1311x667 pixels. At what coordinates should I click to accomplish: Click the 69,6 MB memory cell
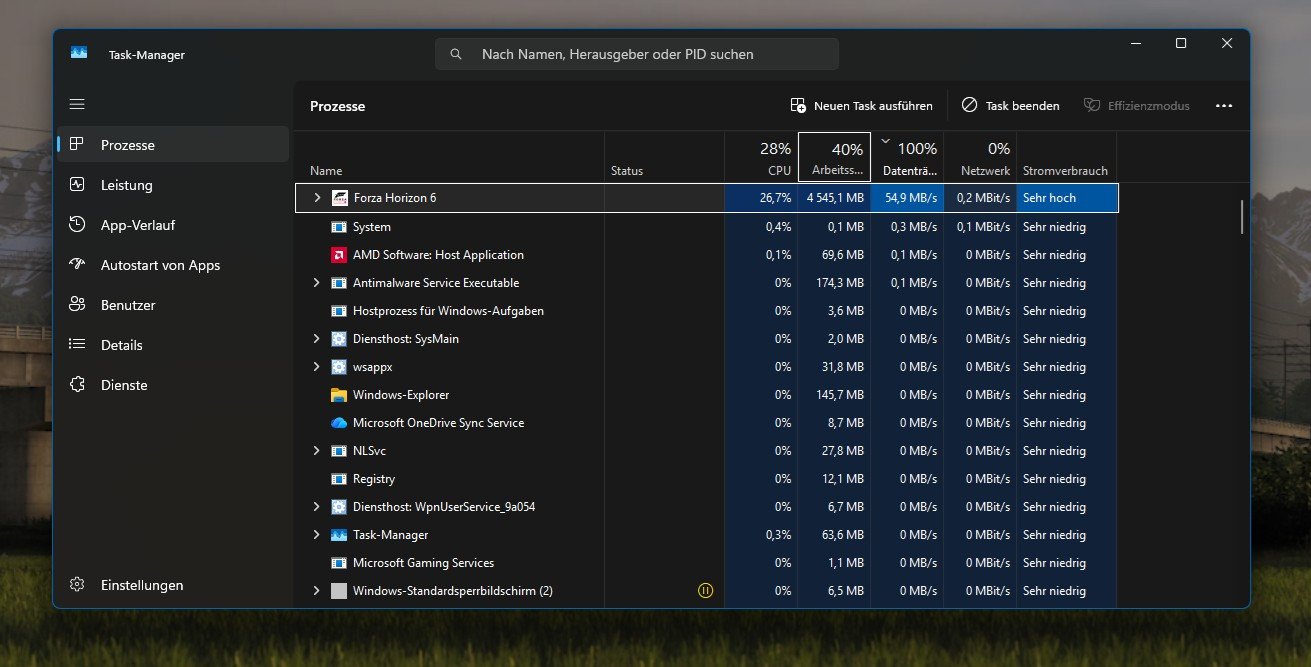pyautogui.click(x=835, y=255)
